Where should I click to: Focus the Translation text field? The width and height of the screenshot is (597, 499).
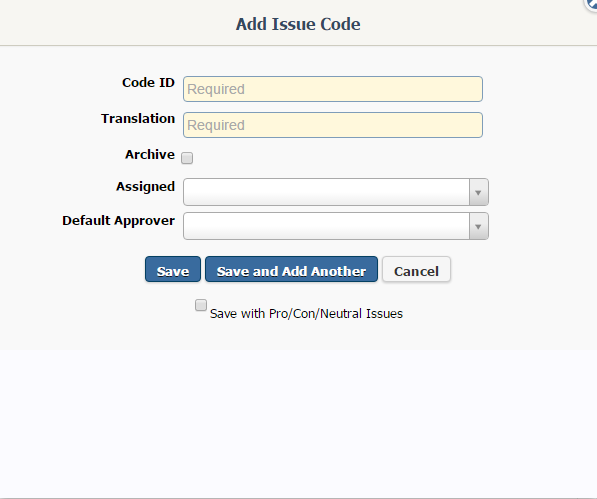(333, 125)
